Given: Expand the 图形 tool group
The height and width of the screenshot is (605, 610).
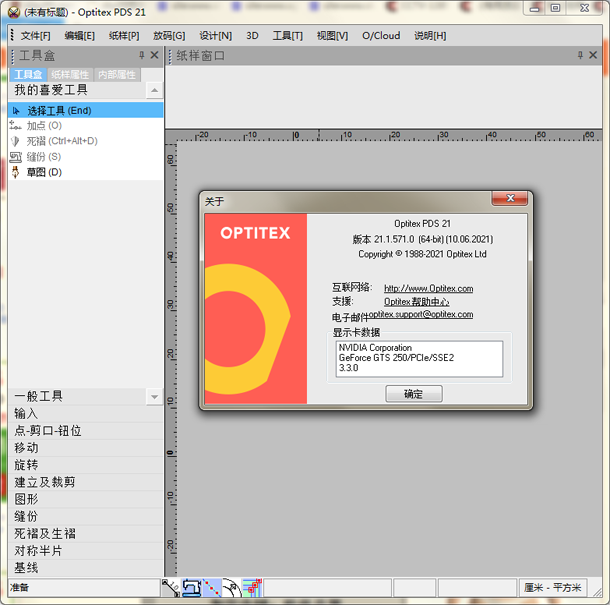Looking at the screenshot, I should click(x=86, y=499).
